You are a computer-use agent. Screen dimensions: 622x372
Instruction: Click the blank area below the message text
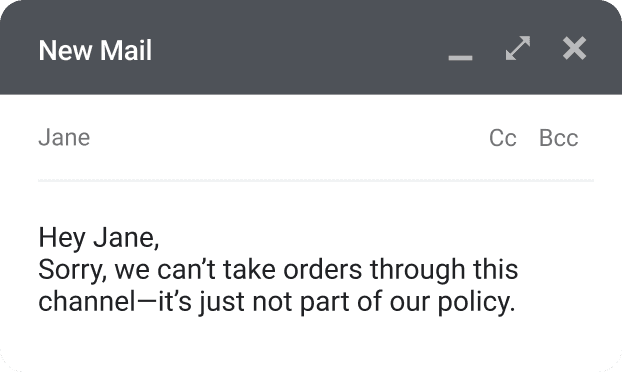(x=311, y=343)
